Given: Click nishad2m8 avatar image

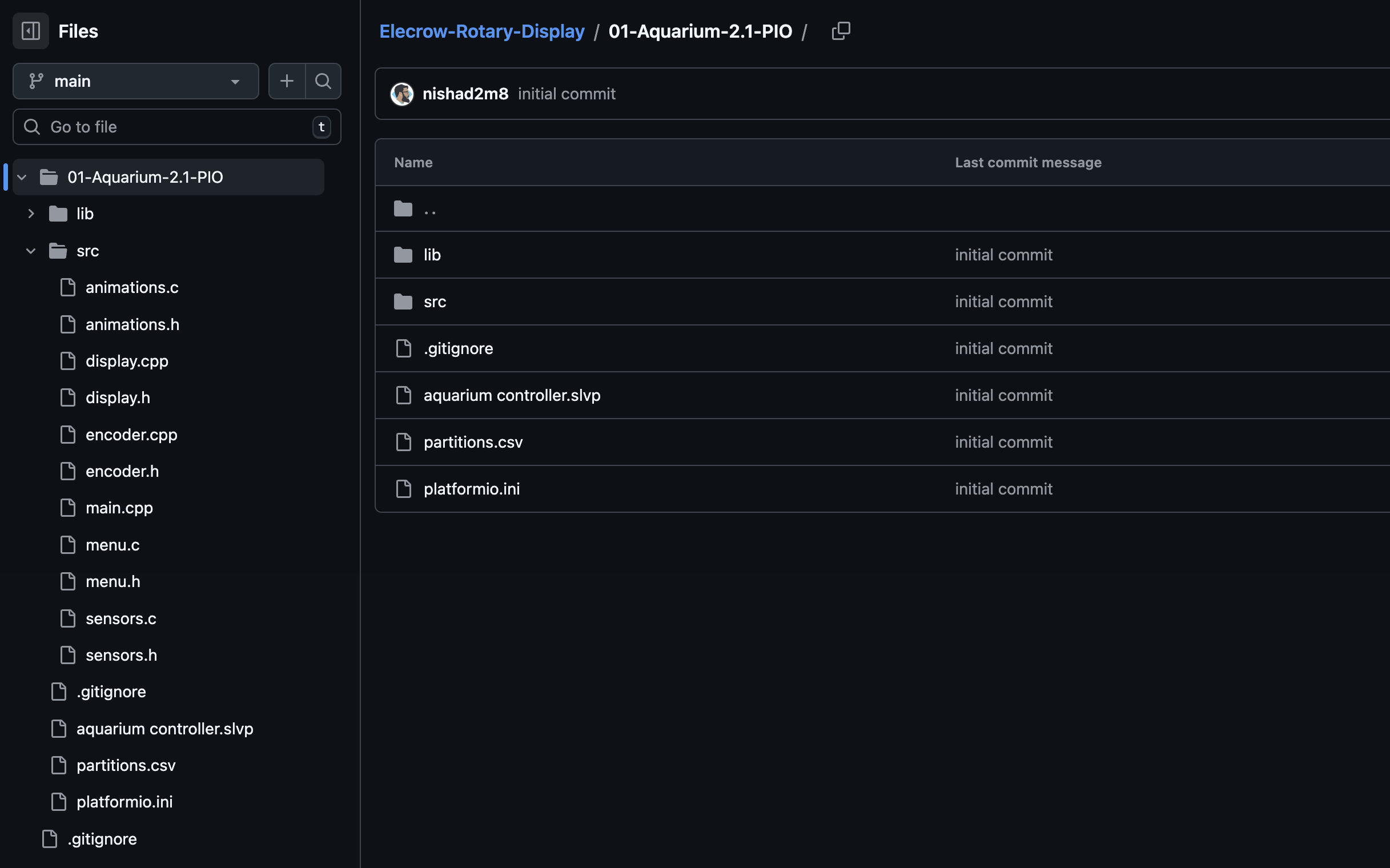Looking at the screenshot, I should [x=402, y=94].
